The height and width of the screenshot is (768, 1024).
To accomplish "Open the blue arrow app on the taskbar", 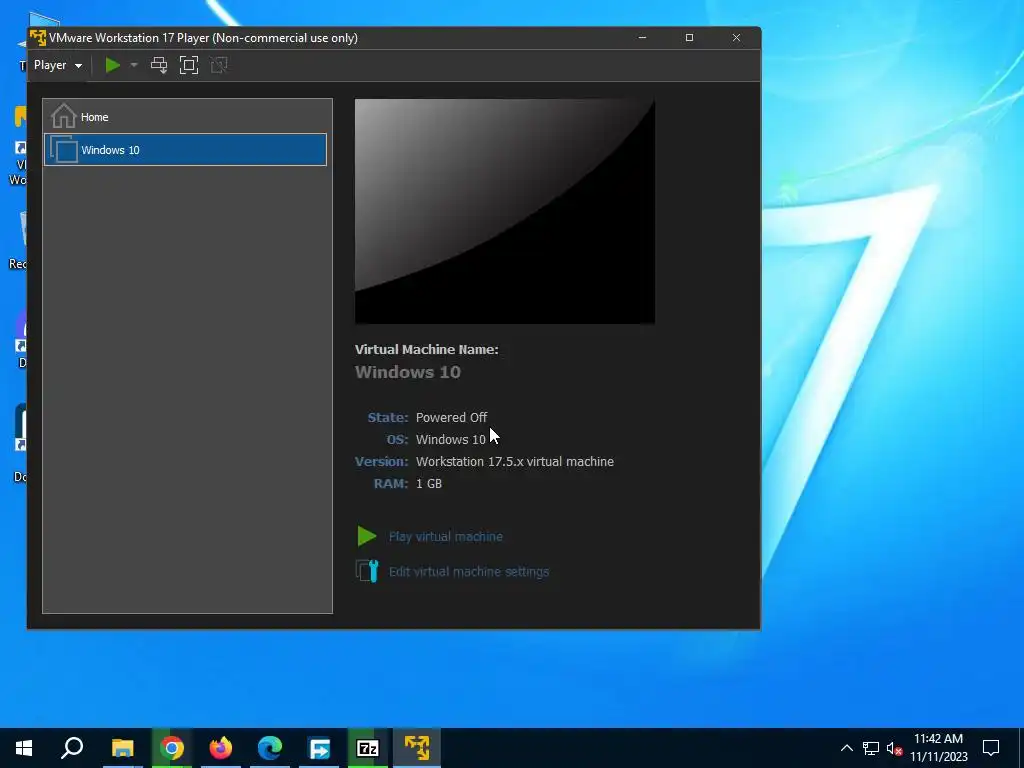I will 319,748.
